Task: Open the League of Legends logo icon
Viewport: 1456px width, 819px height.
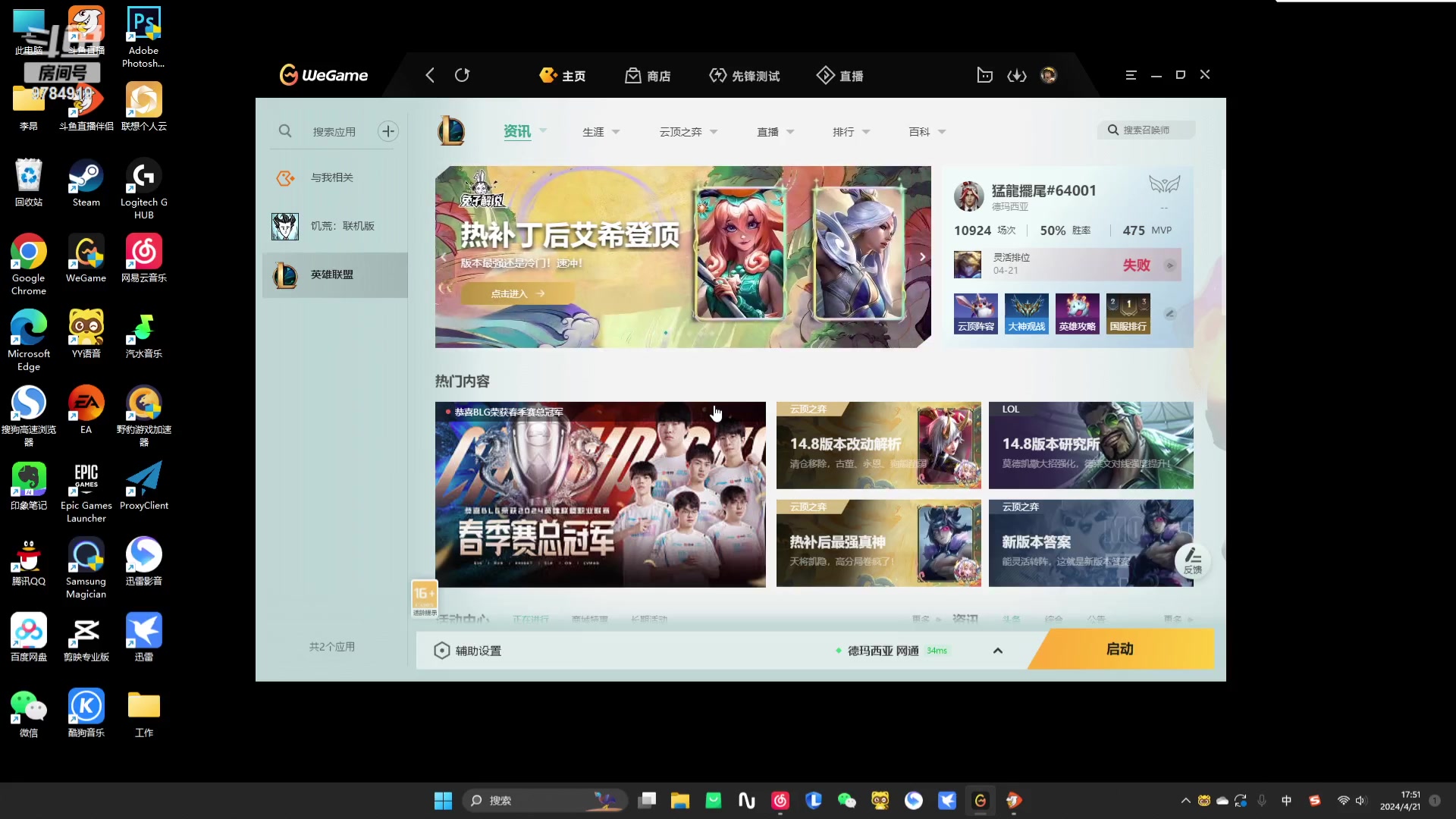Action: 451,131
